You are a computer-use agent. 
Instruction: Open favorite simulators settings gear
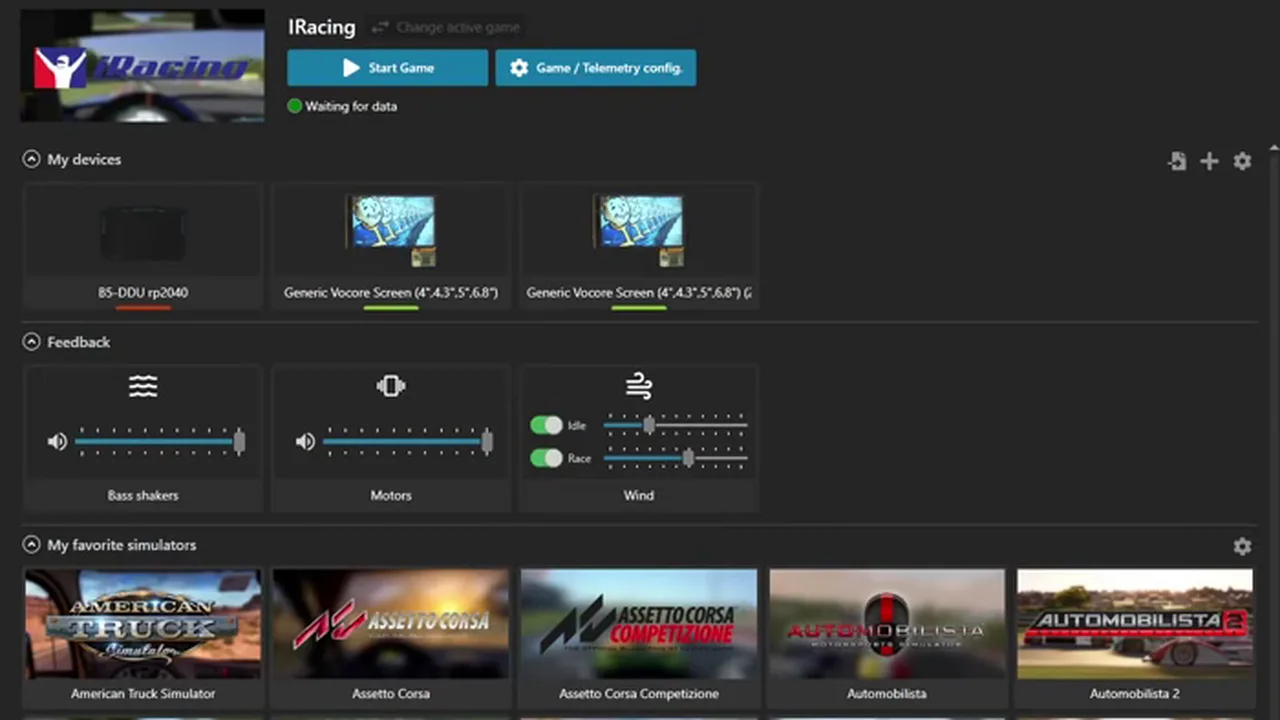click(1242, 546)
